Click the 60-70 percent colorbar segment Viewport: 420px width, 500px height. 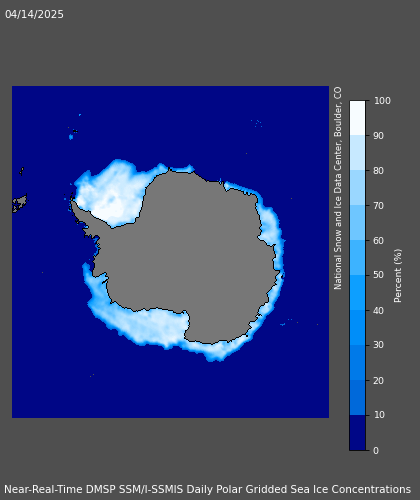357,223
